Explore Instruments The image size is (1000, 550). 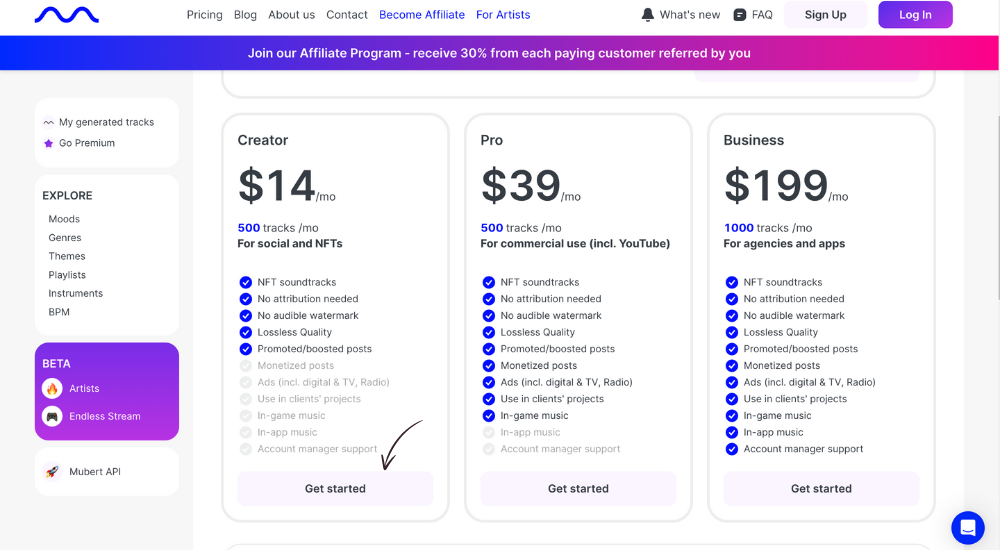75,294
